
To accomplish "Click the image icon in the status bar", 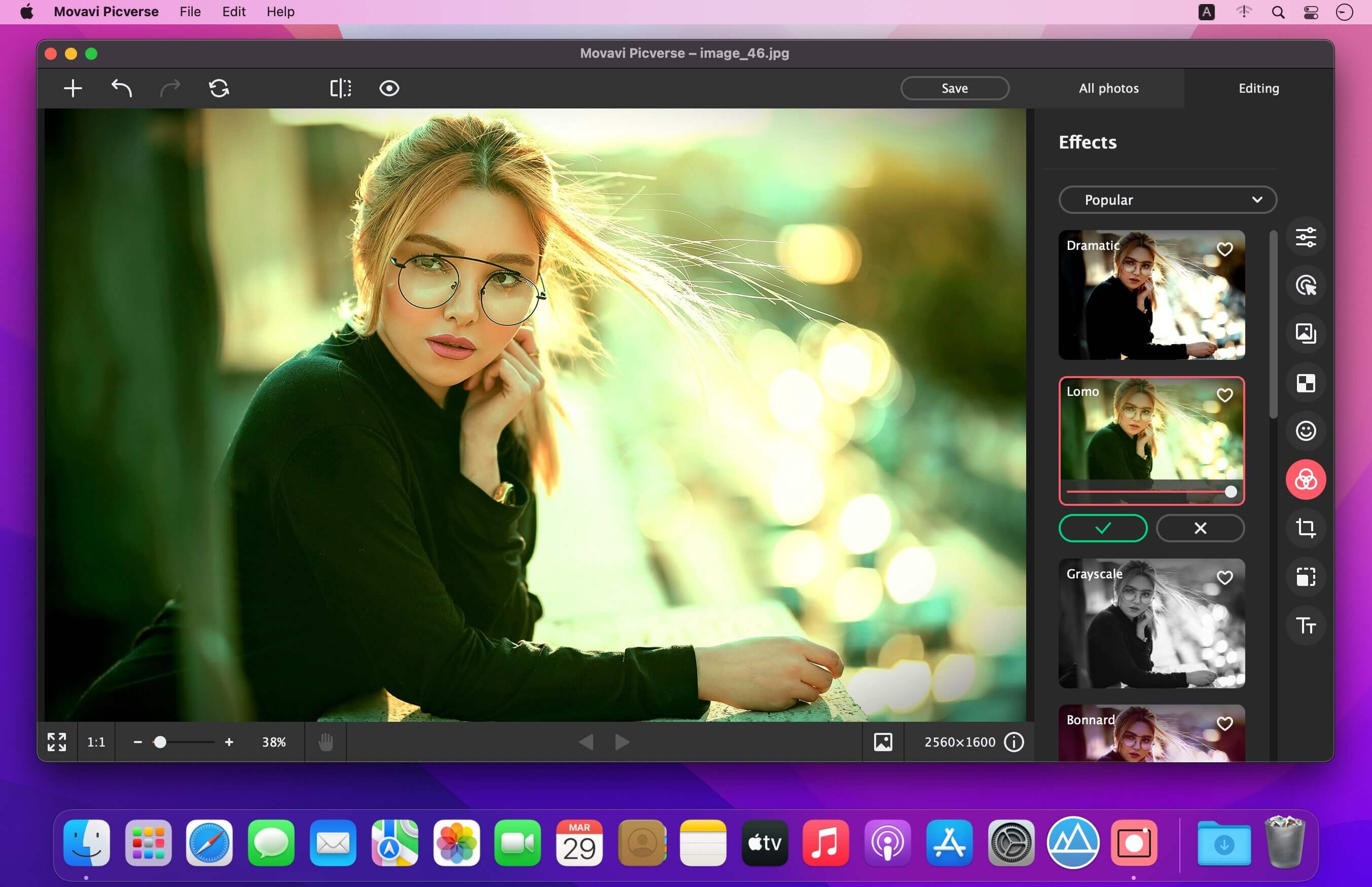I will click(882, 742).
